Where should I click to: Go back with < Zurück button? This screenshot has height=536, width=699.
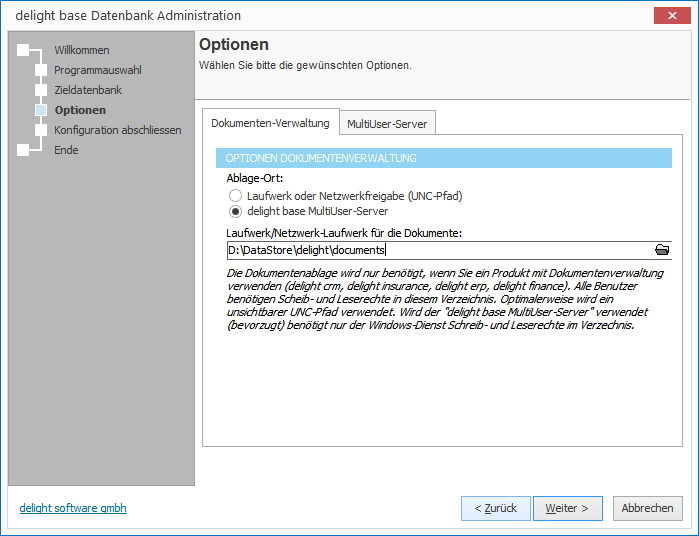point(496,508)
